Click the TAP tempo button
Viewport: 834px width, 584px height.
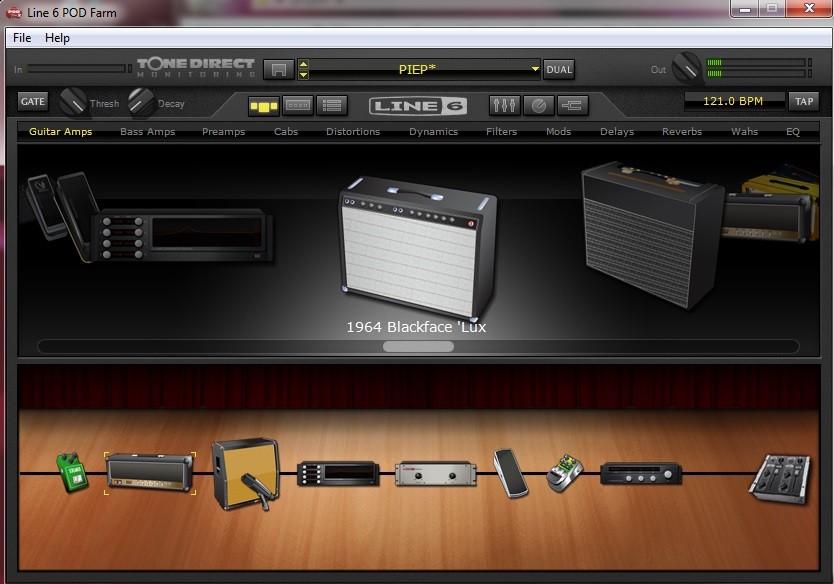pyautogui.click(x=804, y=101)
